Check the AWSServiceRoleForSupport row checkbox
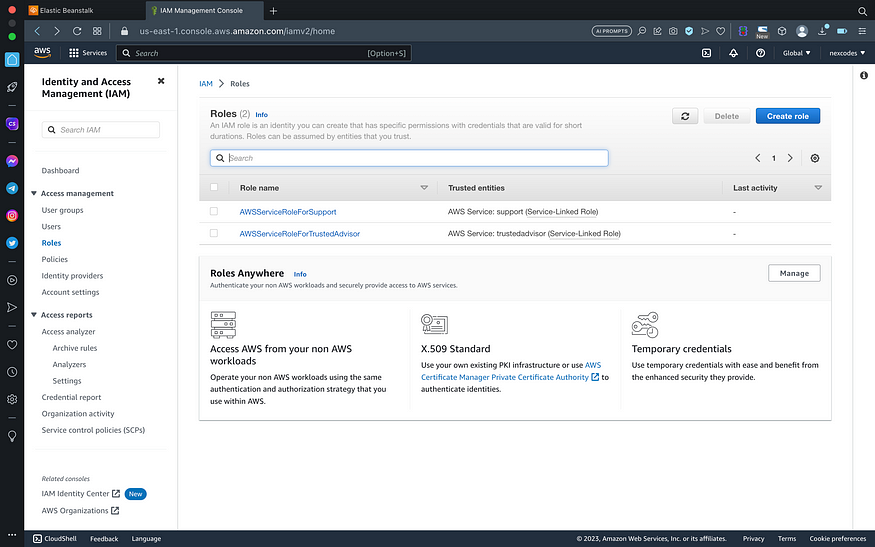875x547 pixels. [x=214, y=211]
